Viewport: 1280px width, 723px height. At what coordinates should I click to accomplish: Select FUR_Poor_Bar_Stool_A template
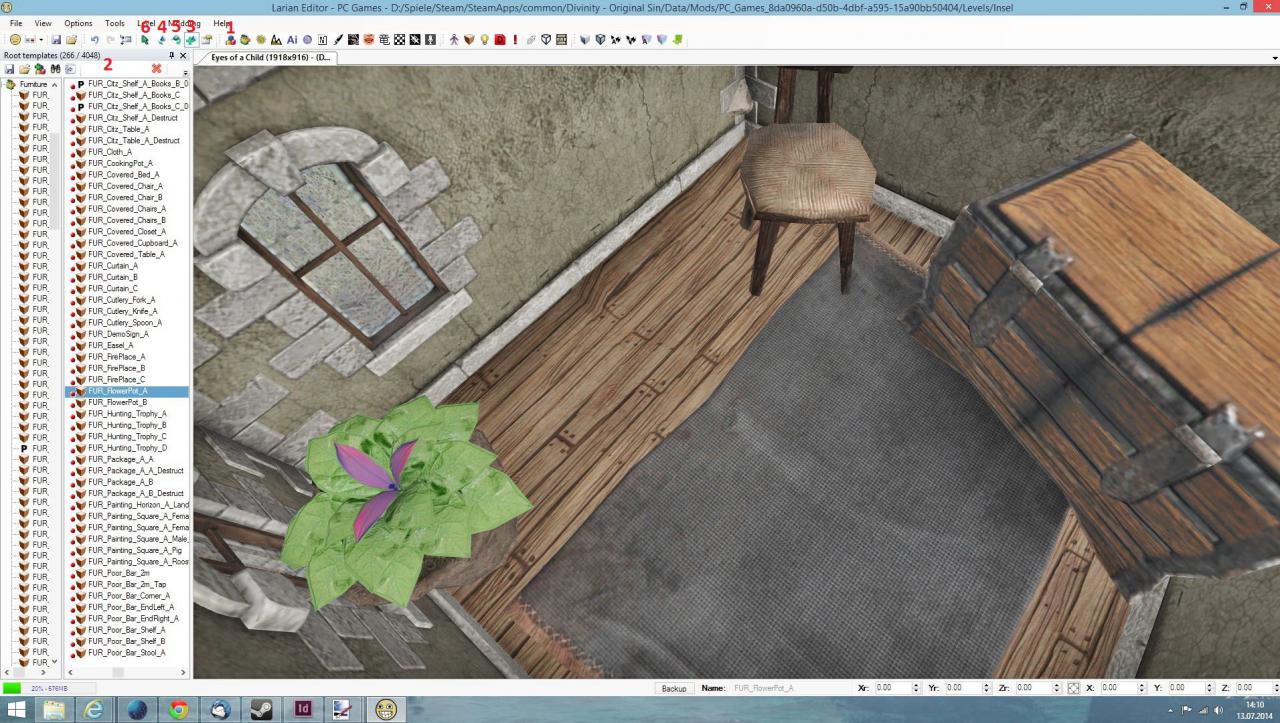tap(126, 653)
